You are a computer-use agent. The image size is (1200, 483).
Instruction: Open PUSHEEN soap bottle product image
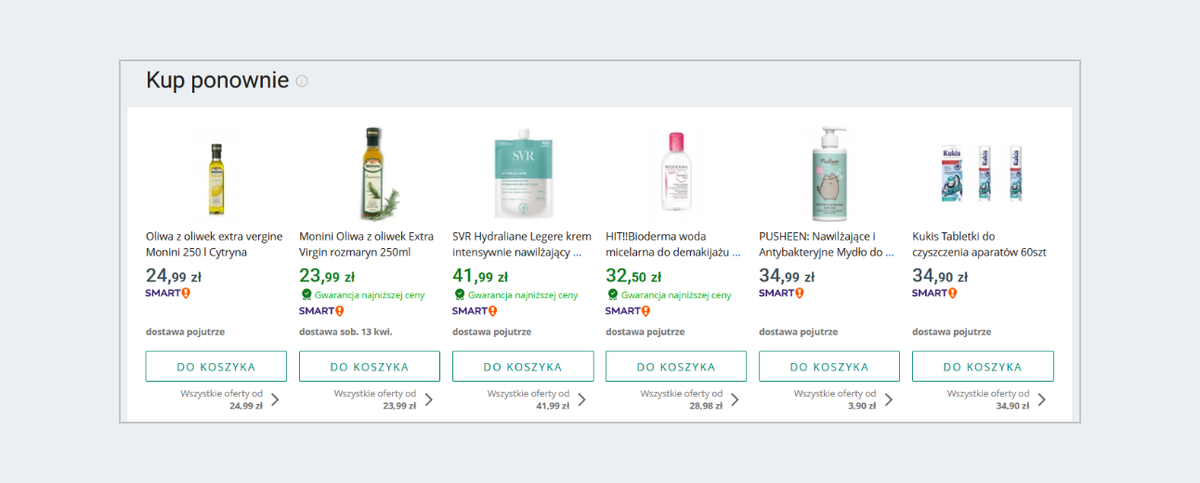click(827, 174)
